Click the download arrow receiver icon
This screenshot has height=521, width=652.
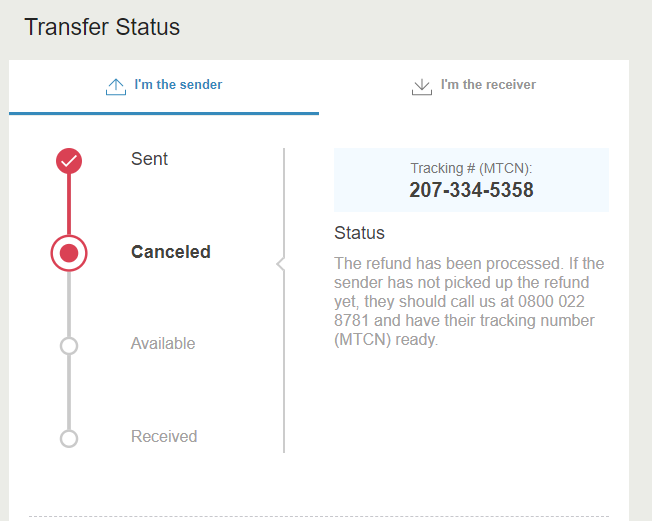point(422,86)
